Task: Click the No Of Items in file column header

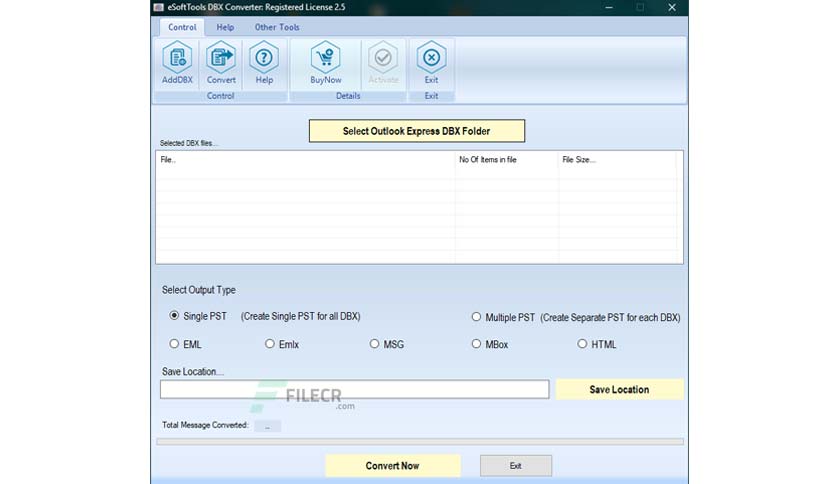Action: click(507, 159)
